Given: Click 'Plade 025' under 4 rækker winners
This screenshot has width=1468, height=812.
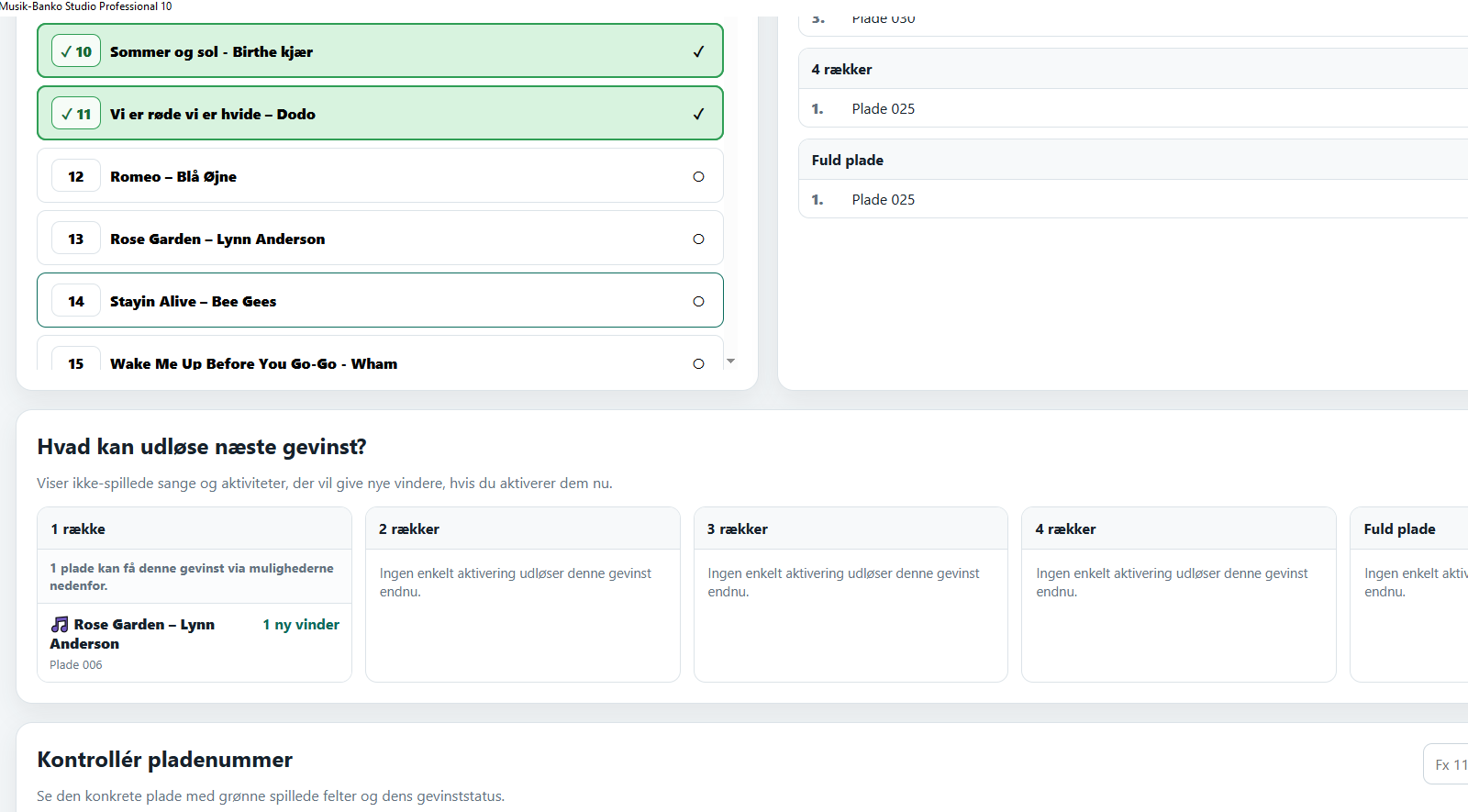Looking at the screenshot, I should (883, 108).
